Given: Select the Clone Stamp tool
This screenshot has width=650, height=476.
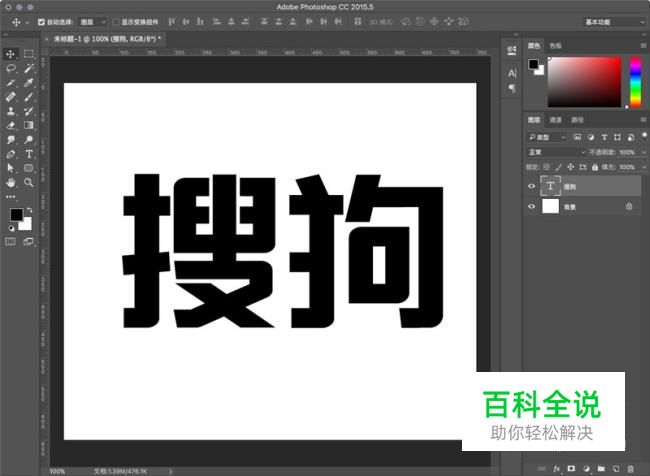Looking at the screenshot, I should (x=10, y=111).
